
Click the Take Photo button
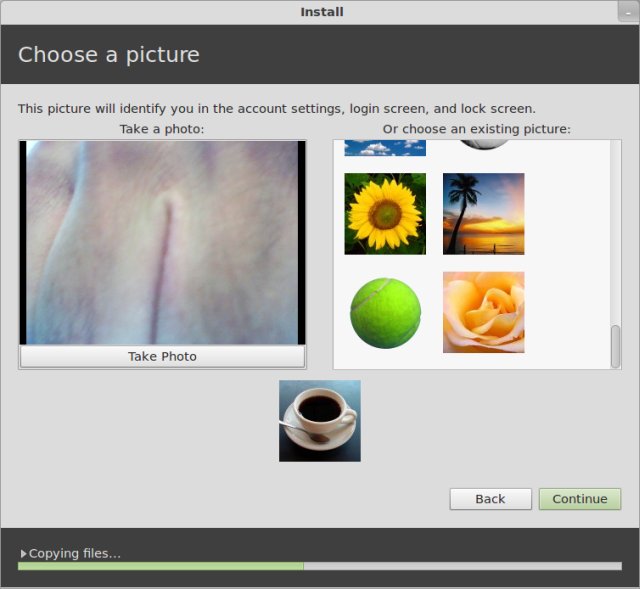(x=162, y=356)
